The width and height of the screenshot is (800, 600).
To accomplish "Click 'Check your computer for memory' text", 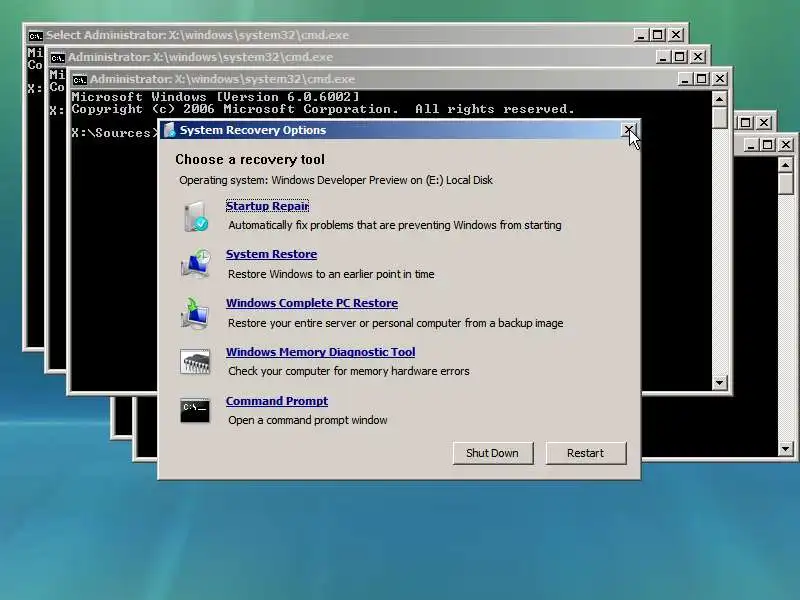I will click(348, 371).
